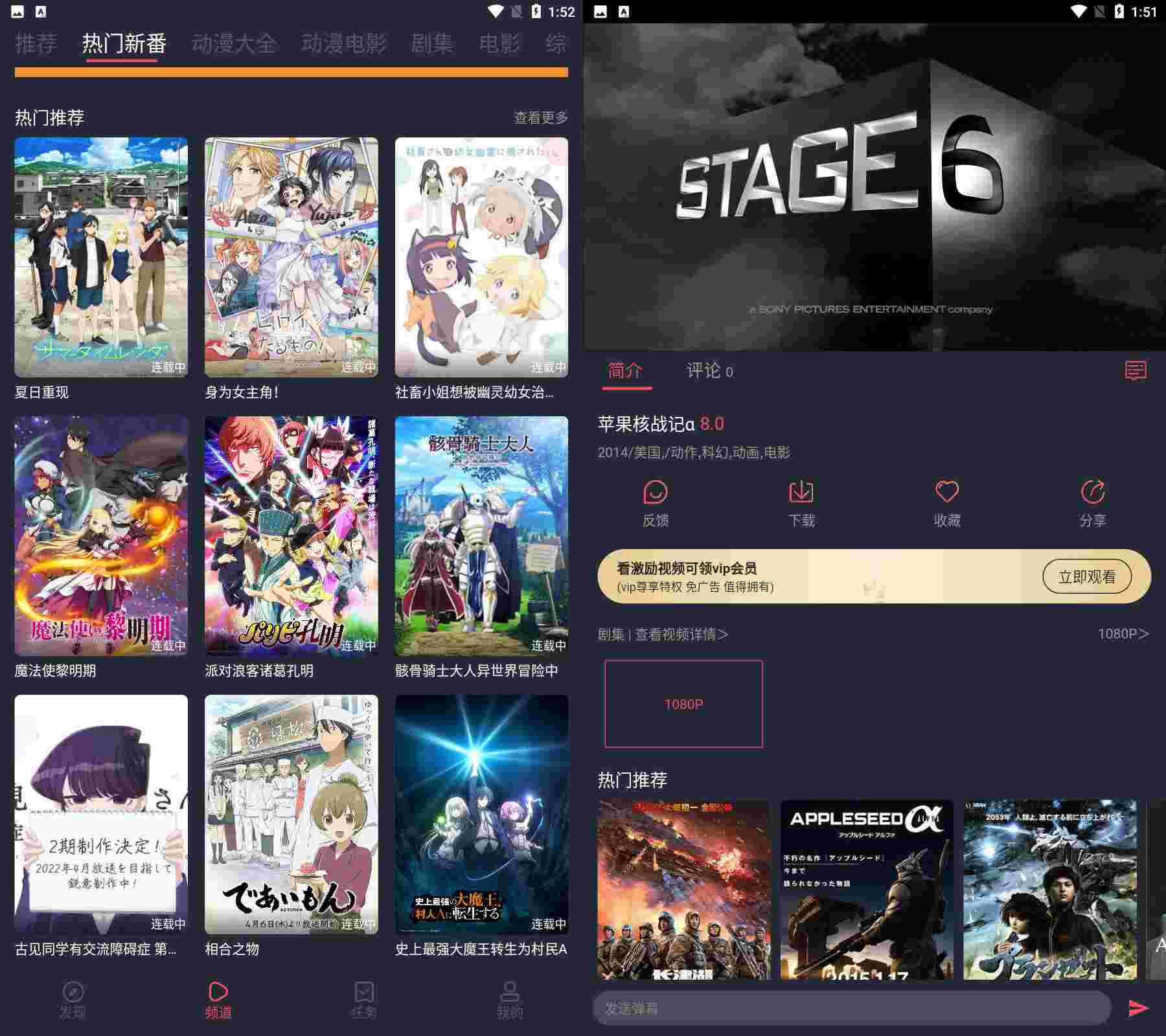The image size is (1166, 1036).
Task: Toggle the danmaku comment list icon
Action: (1136, 370)
